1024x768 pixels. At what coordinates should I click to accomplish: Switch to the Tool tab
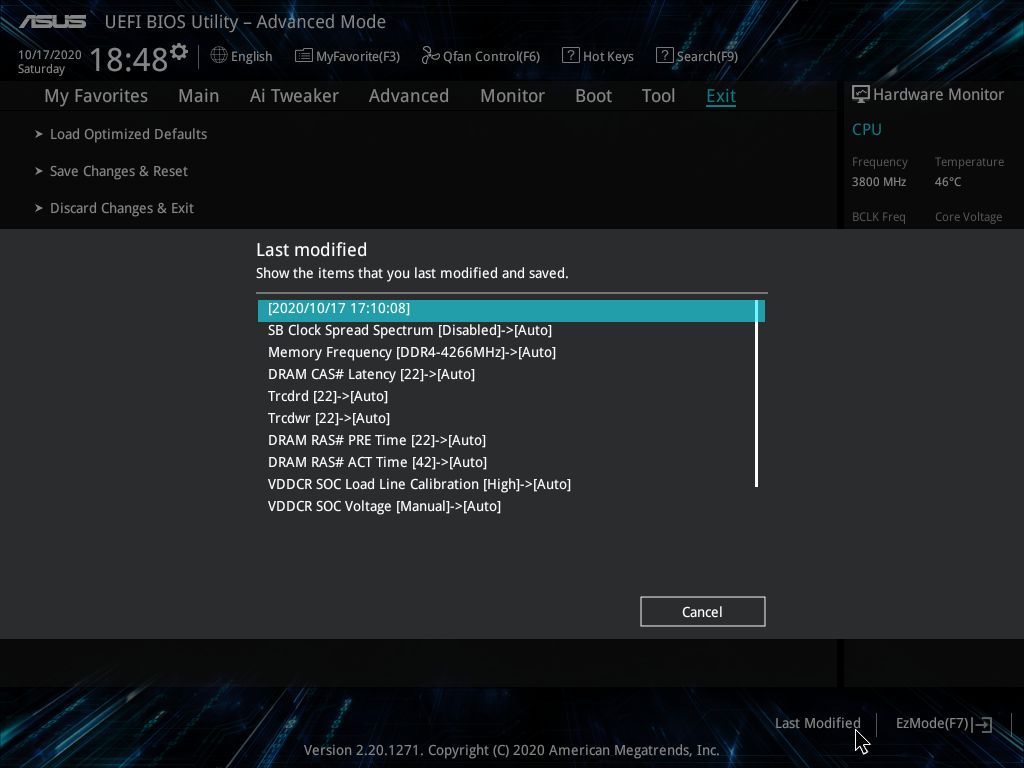pyautogui.click(x=658, y=96)
